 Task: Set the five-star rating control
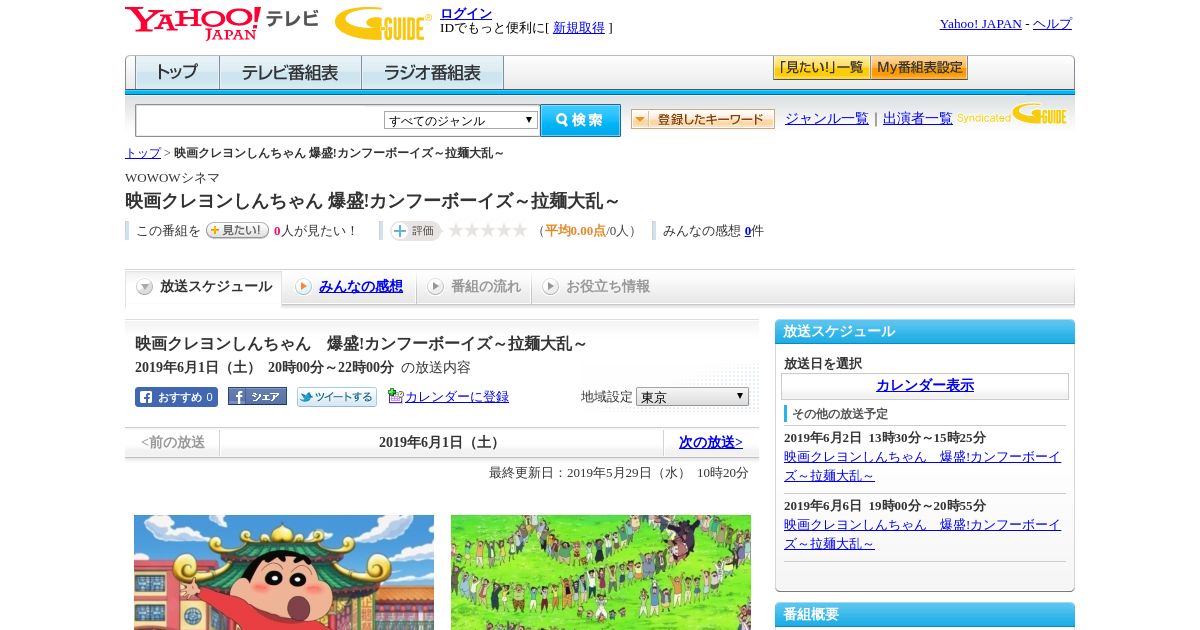pos(487,231)
